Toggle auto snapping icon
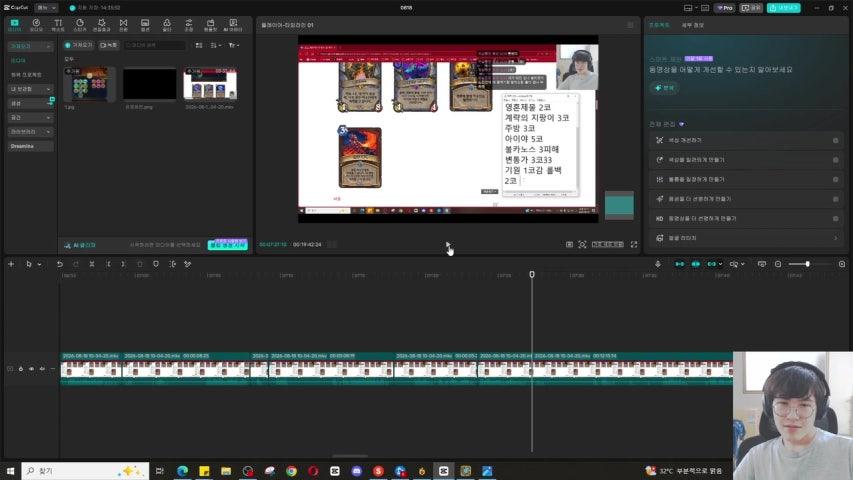 [696, 264]
